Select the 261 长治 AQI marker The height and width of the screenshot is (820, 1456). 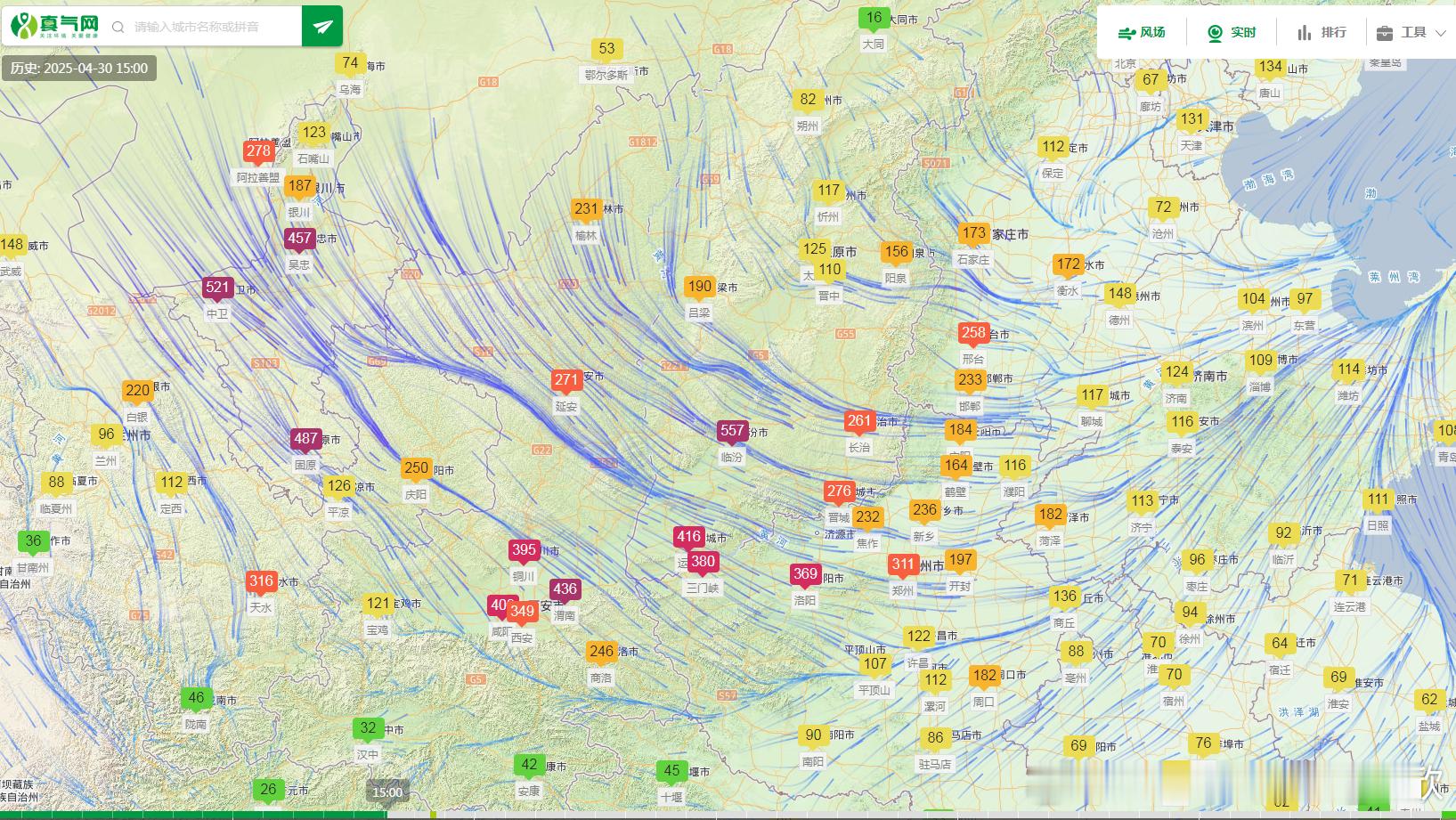click(x=859, y=421)
